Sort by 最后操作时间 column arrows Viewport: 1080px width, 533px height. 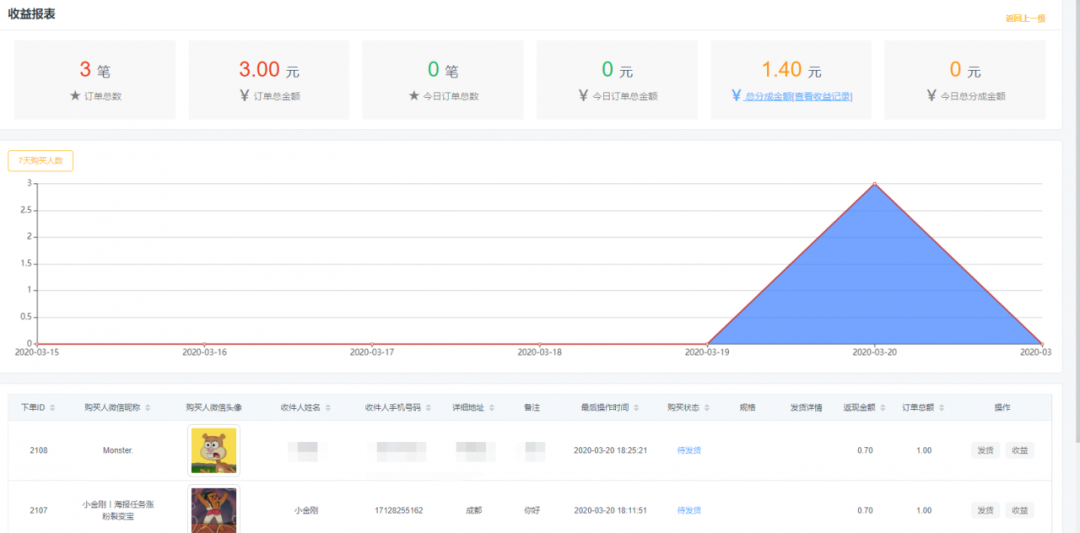tap(637, 408)
